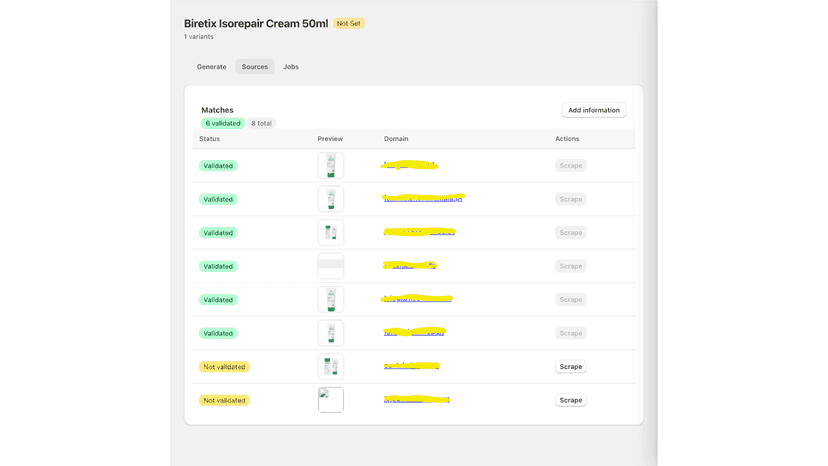This screenshot has width=828, height=466.
Task: Click the Not Set badge beside product title
Action: coord(349,23)
